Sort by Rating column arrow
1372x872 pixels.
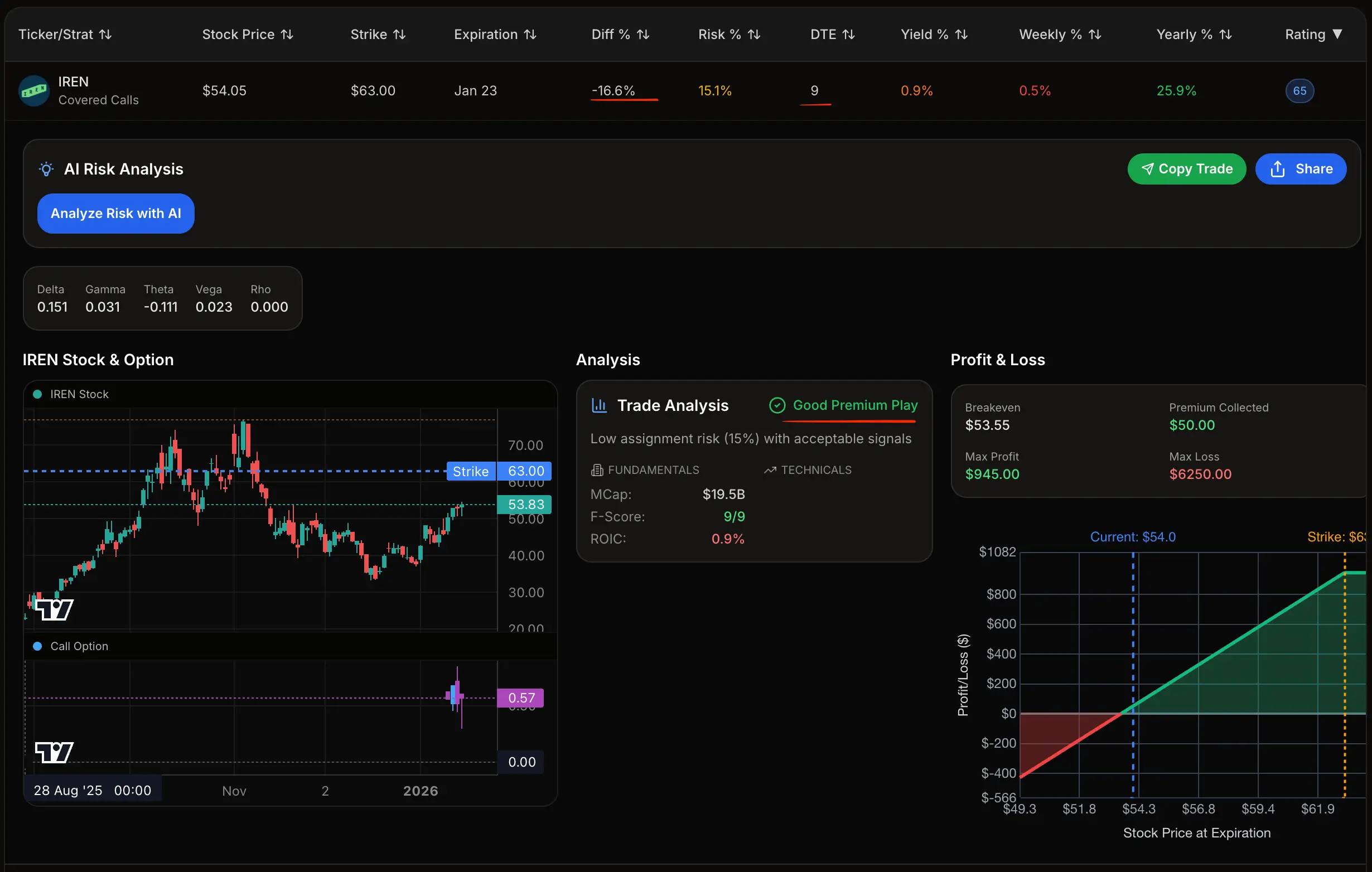point(1337,35)
